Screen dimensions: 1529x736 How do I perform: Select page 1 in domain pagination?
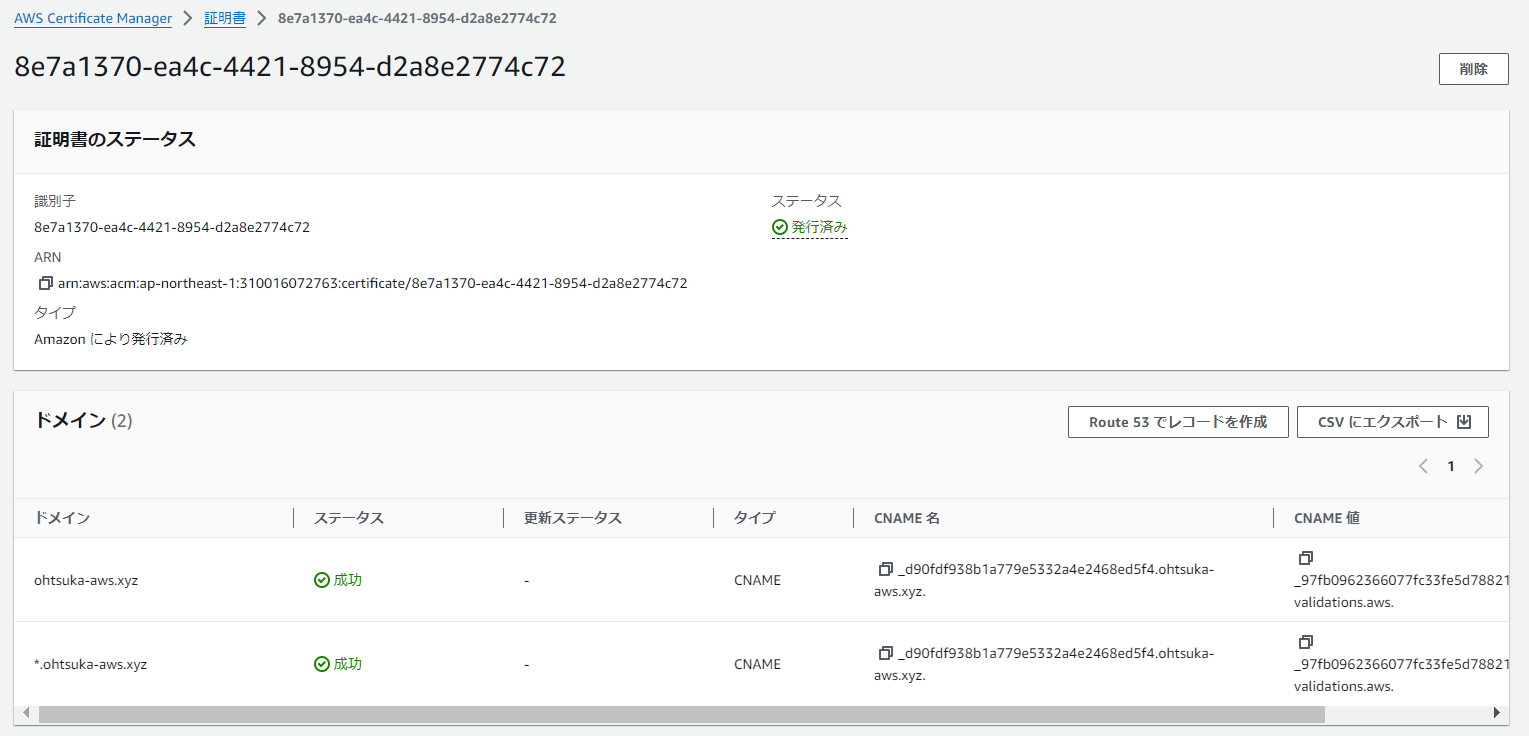(x=1451, y=466)
